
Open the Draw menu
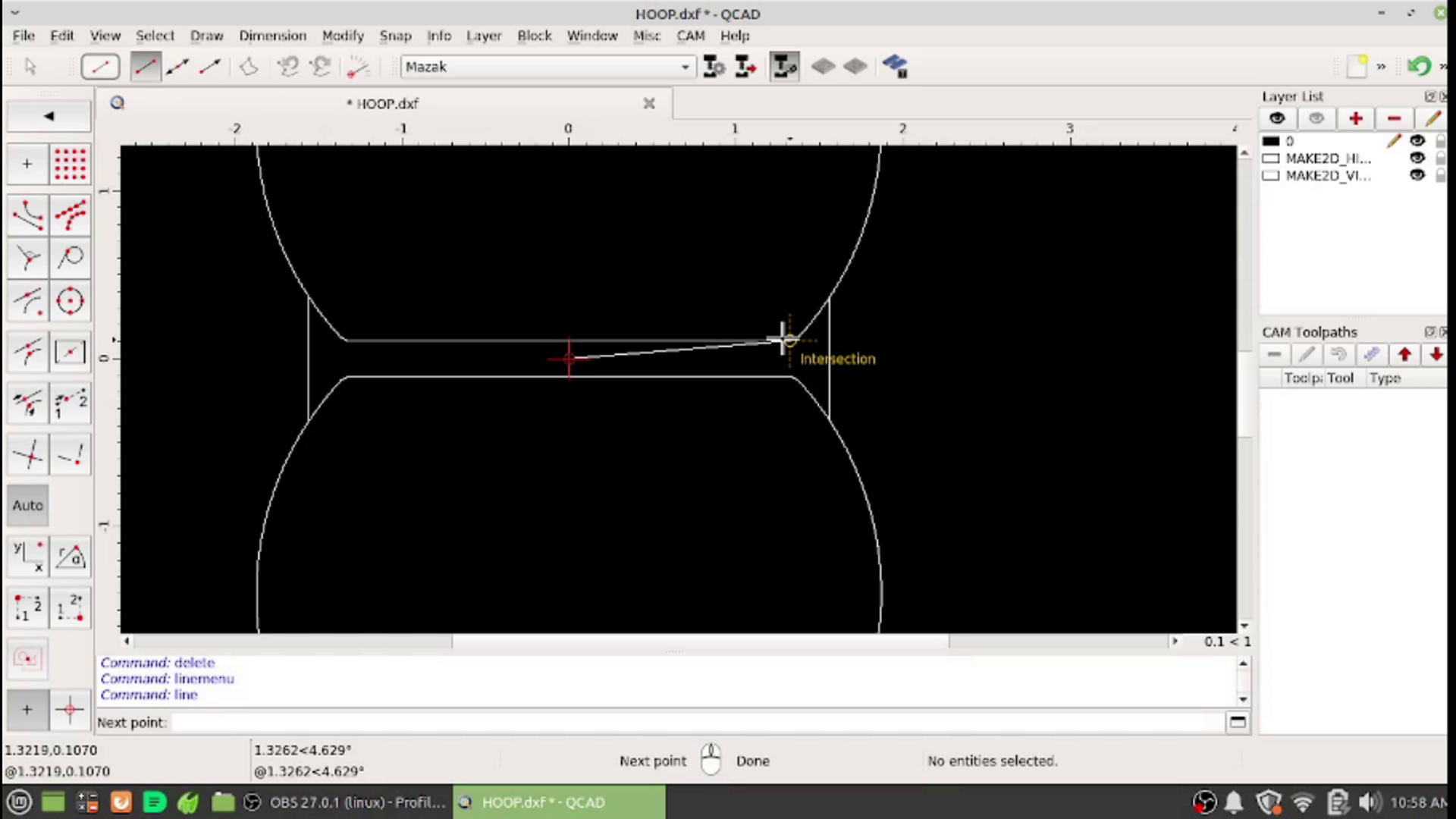click(206, 36)
